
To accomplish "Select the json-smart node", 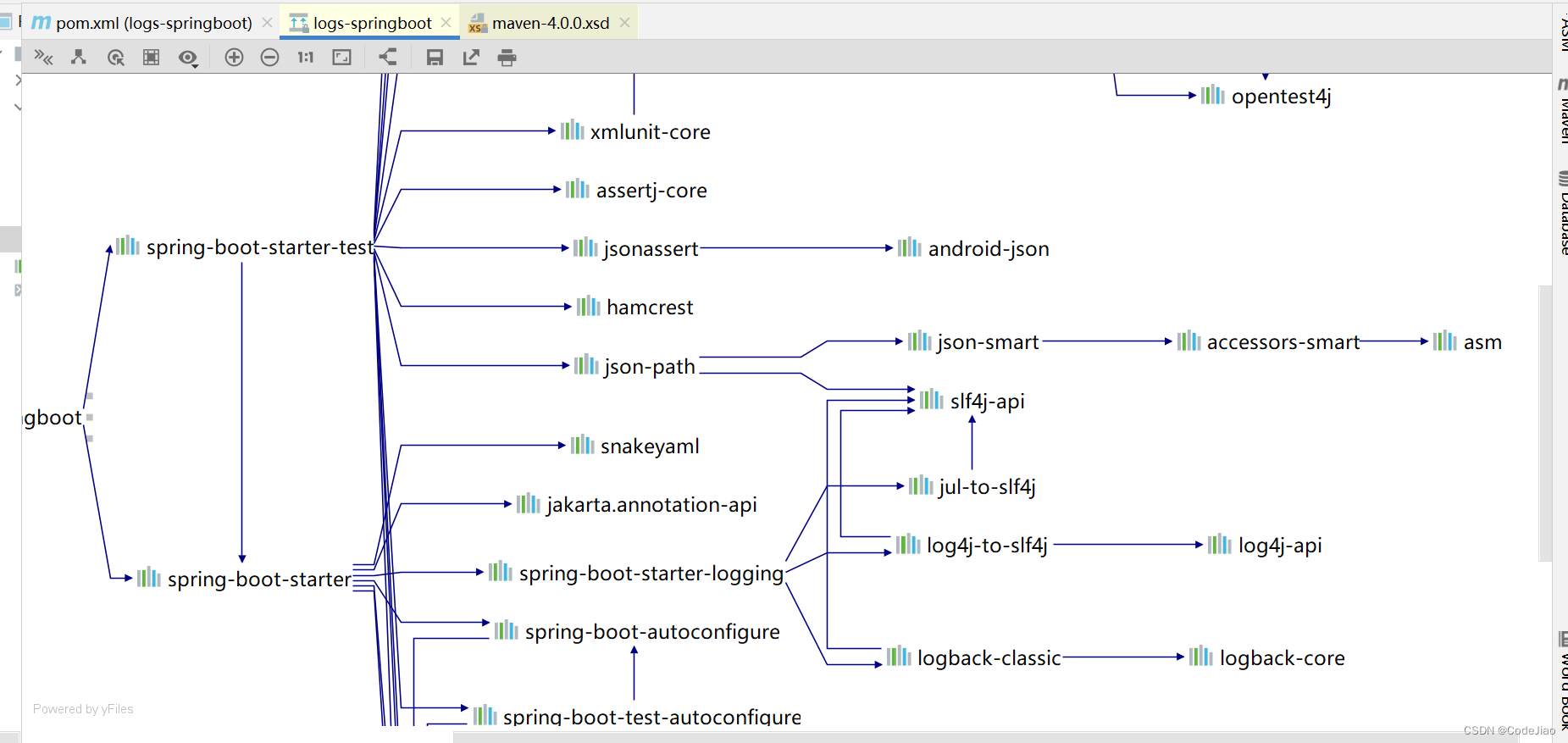I will 973,341.
